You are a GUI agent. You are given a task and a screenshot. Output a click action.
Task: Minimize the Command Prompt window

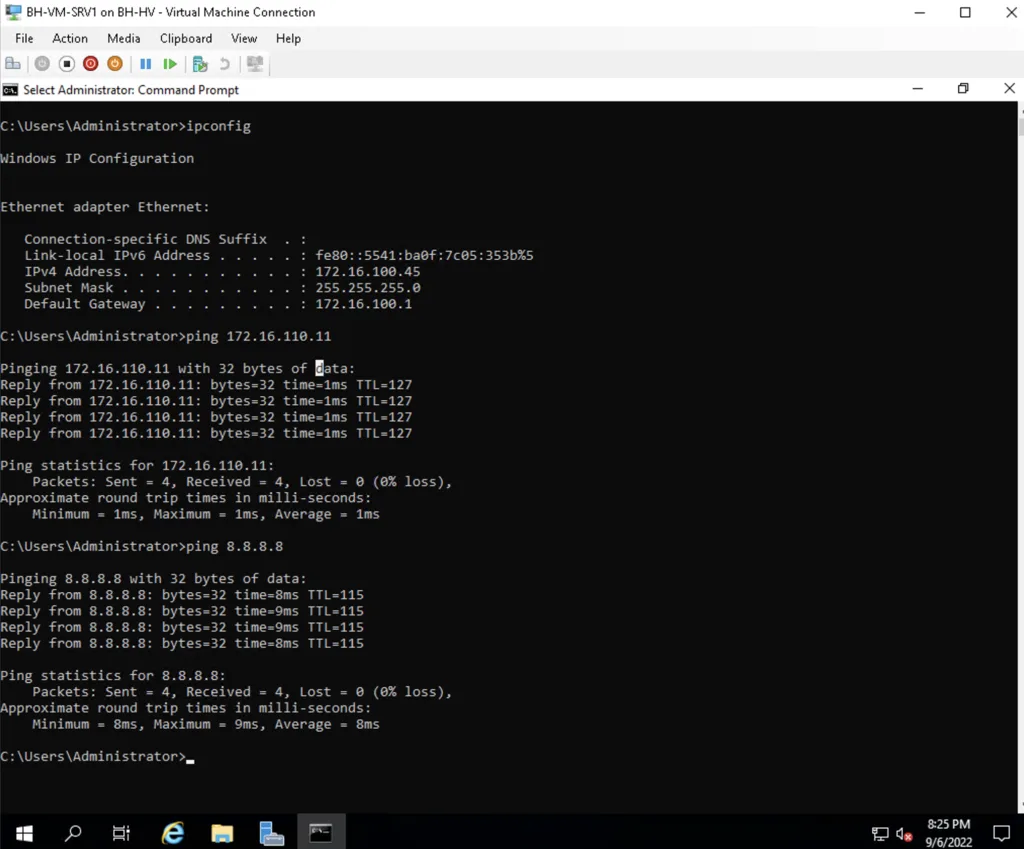click(918, 89)
